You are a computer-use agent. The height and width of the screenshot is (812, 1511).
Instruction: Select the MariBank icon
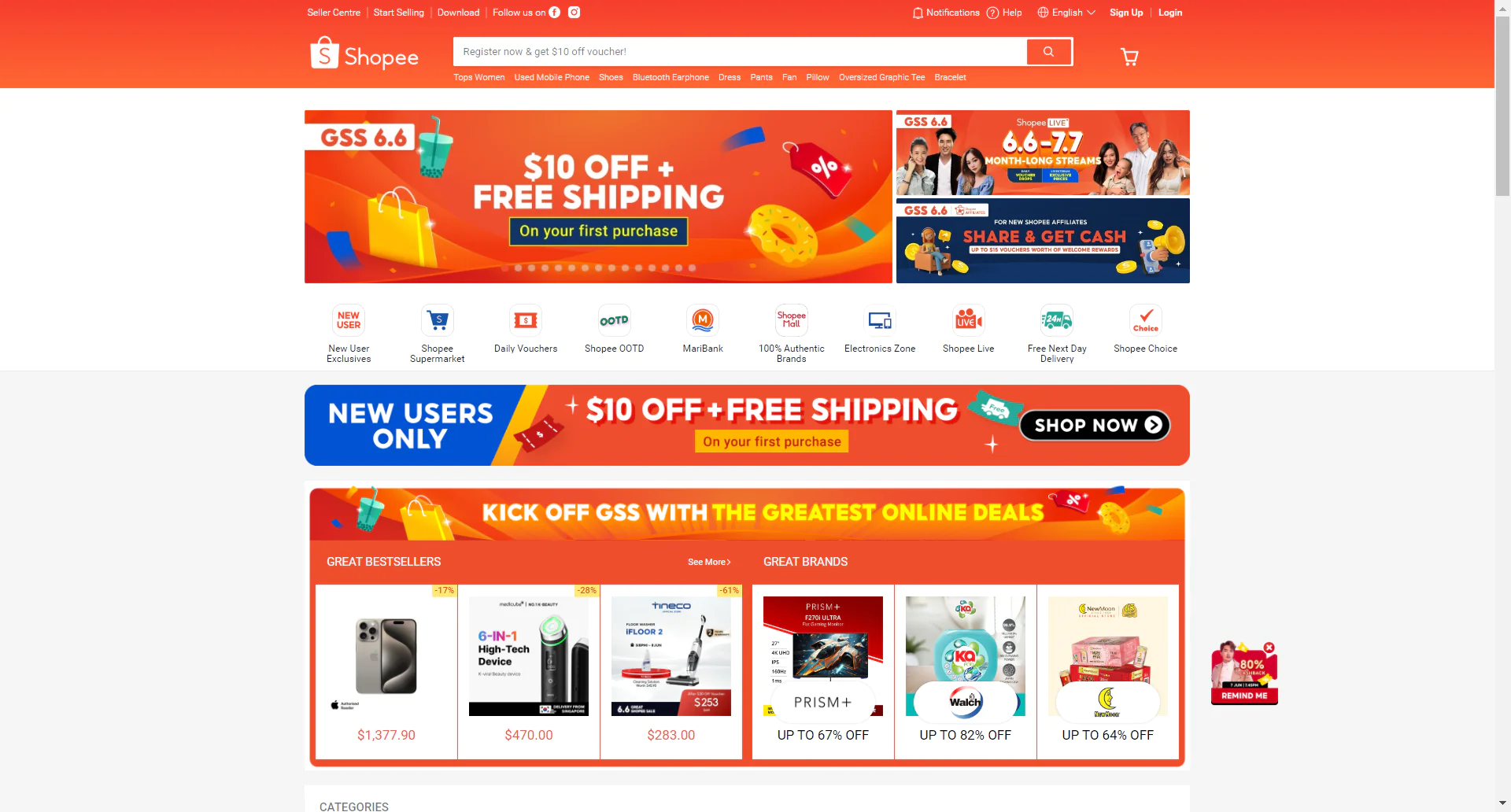tap(703, 321)
